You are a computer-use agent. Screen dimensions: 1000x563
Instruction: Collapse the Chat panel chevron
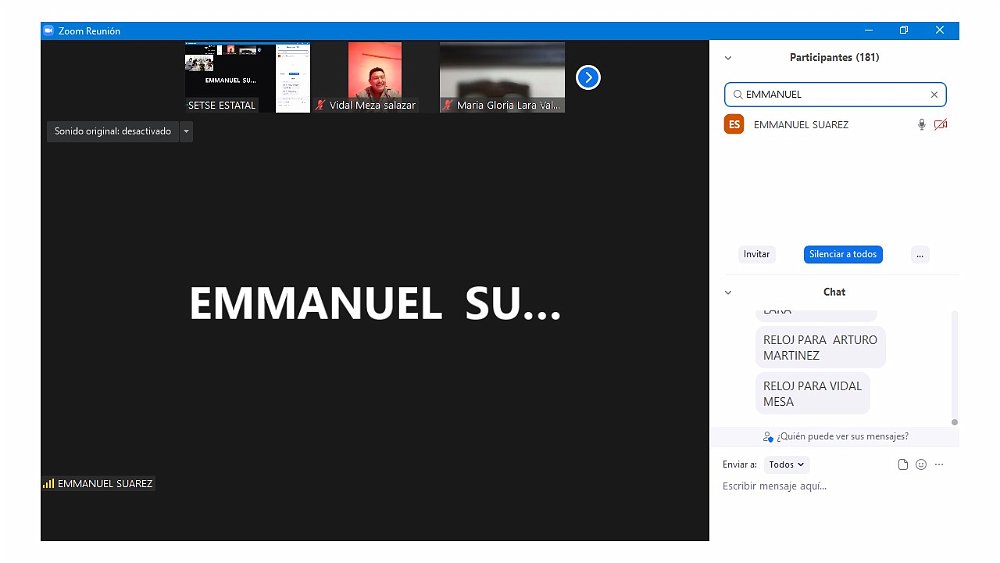[x=728, y=293]
